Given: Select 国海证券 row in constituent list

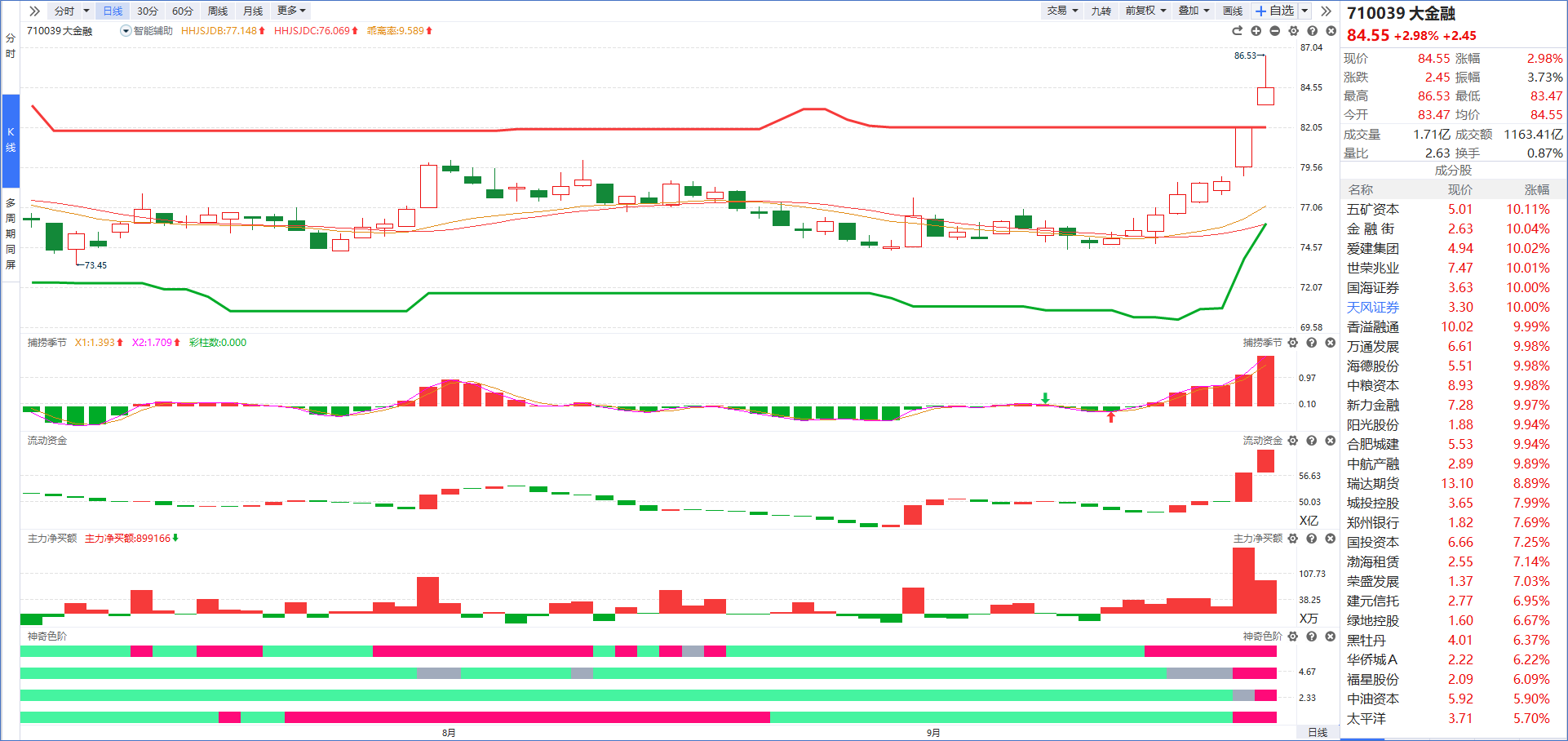Looking at the screenshot, I should click(1453, 287).
